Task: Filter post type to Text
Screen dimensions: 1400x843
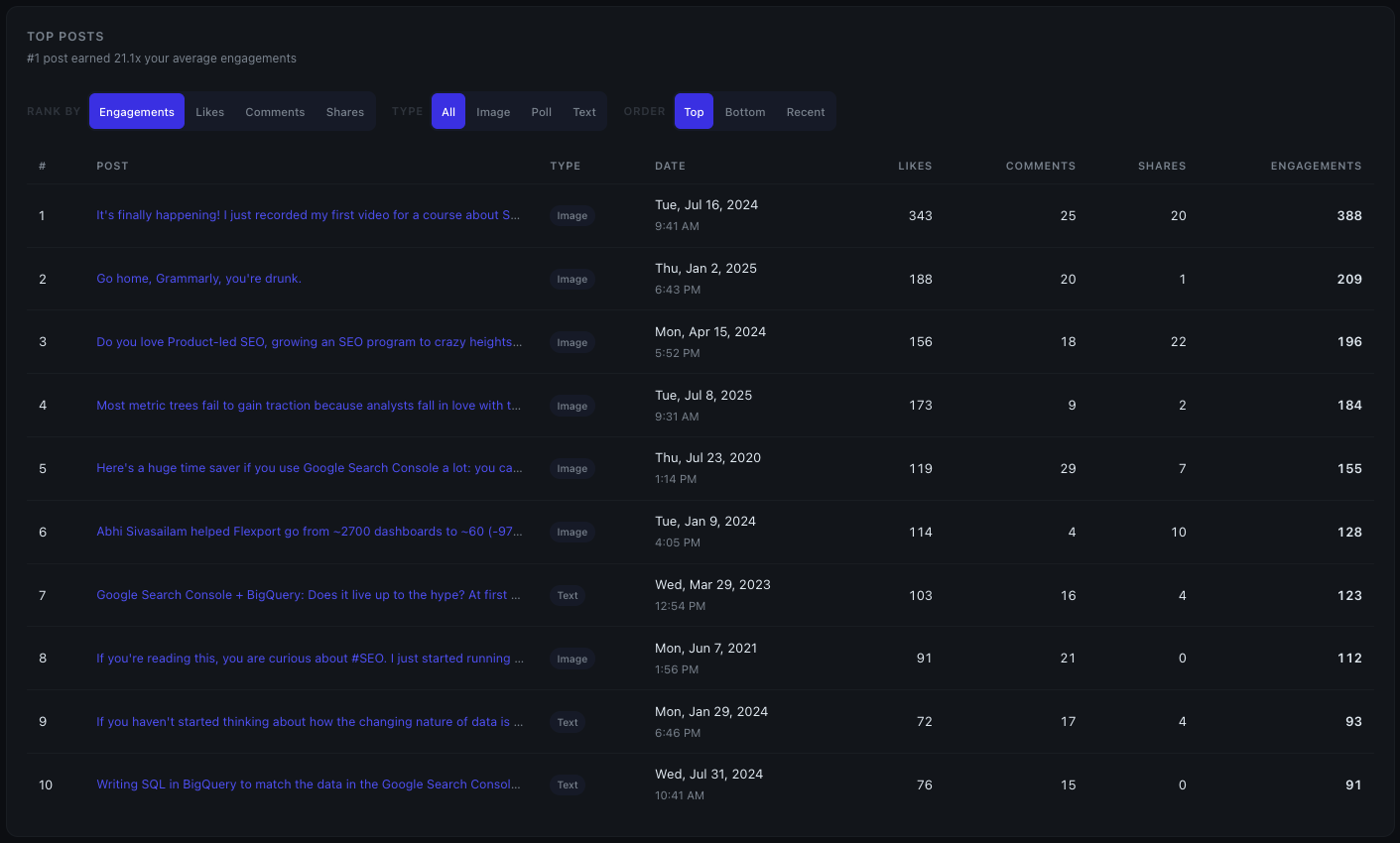Action: [x=584, y=112]
